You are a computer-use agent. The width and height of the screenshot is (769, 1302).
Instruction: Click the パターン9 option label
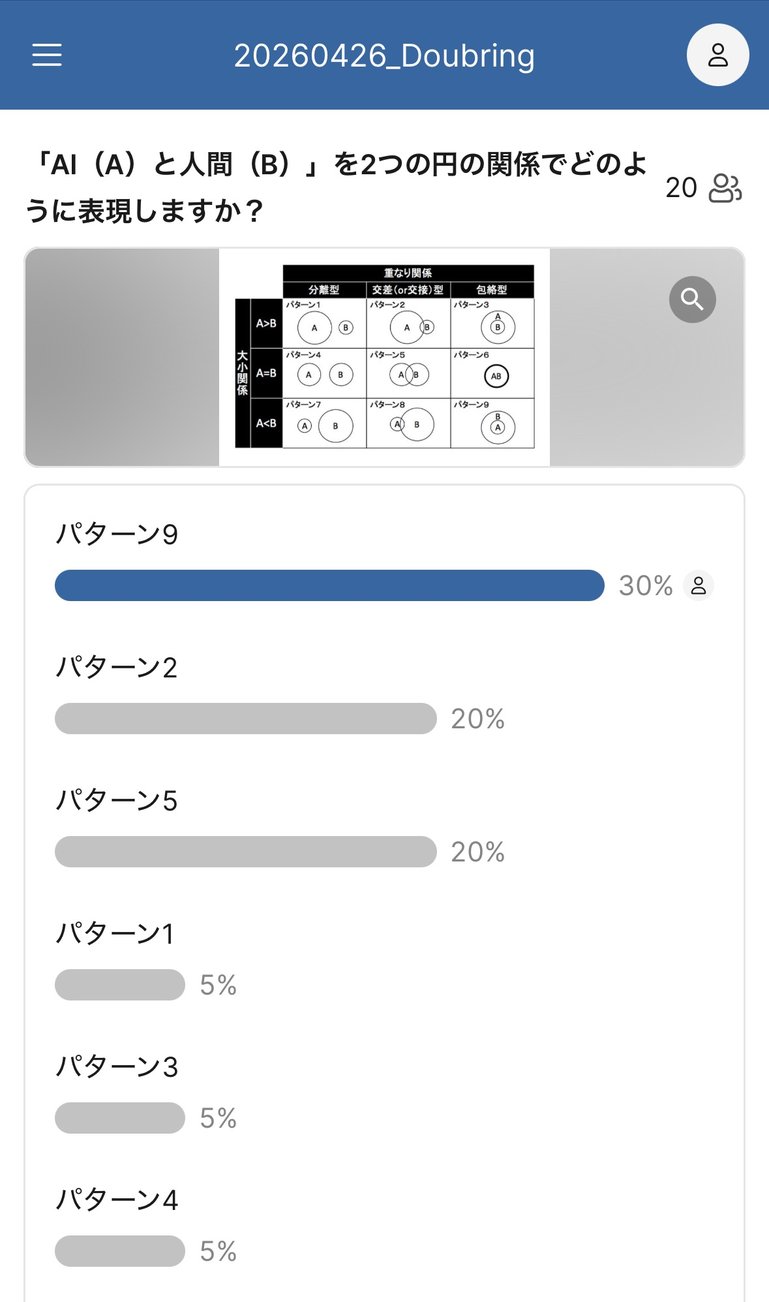point(116,535)
